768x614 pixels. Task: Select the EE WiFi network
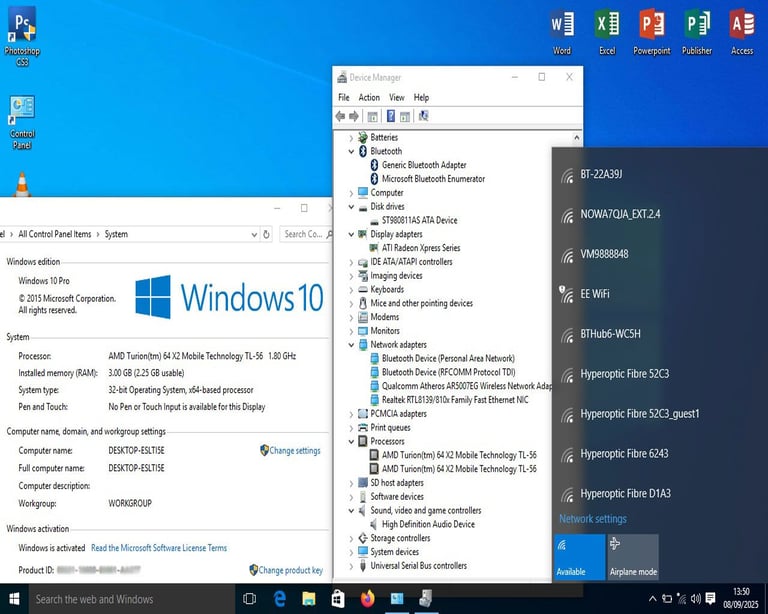tap(660, 294)
